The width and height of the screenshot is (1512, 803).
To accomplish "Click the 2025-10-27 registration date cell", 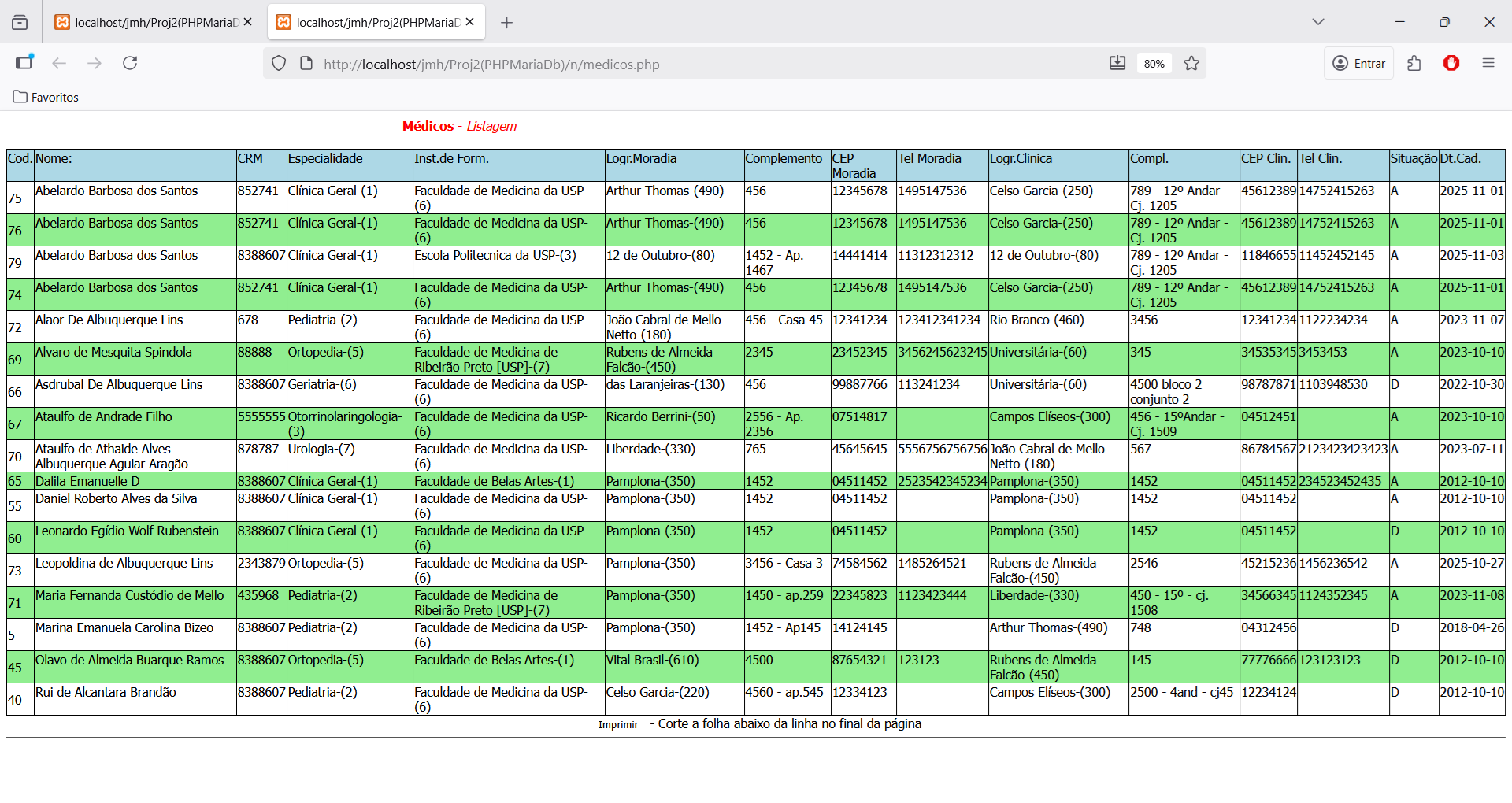I will [1472, 570].
